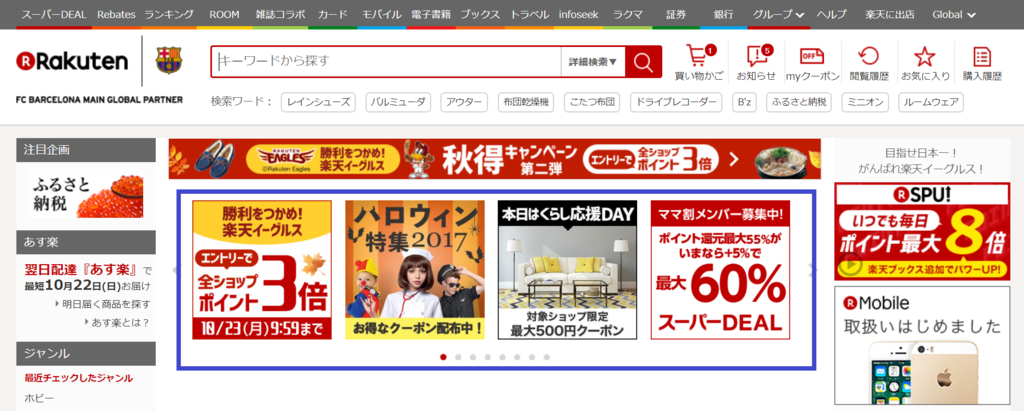
Task: Open the ハロウィン特集2017 banner
Action: 415,270
